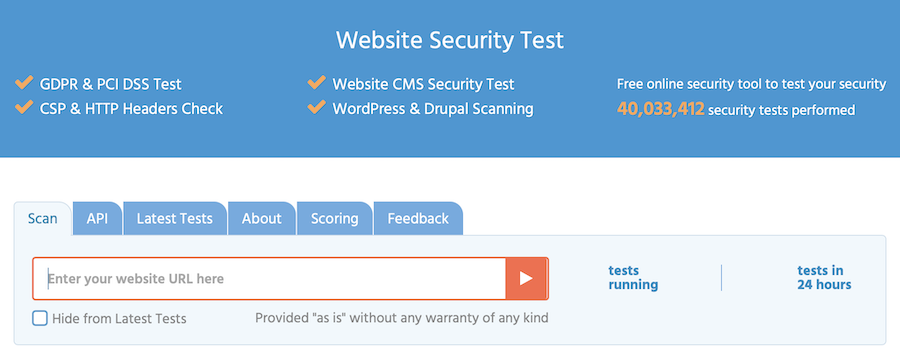View the Scoring tab
Screen dimensions: 900x361
coord(335,219)
